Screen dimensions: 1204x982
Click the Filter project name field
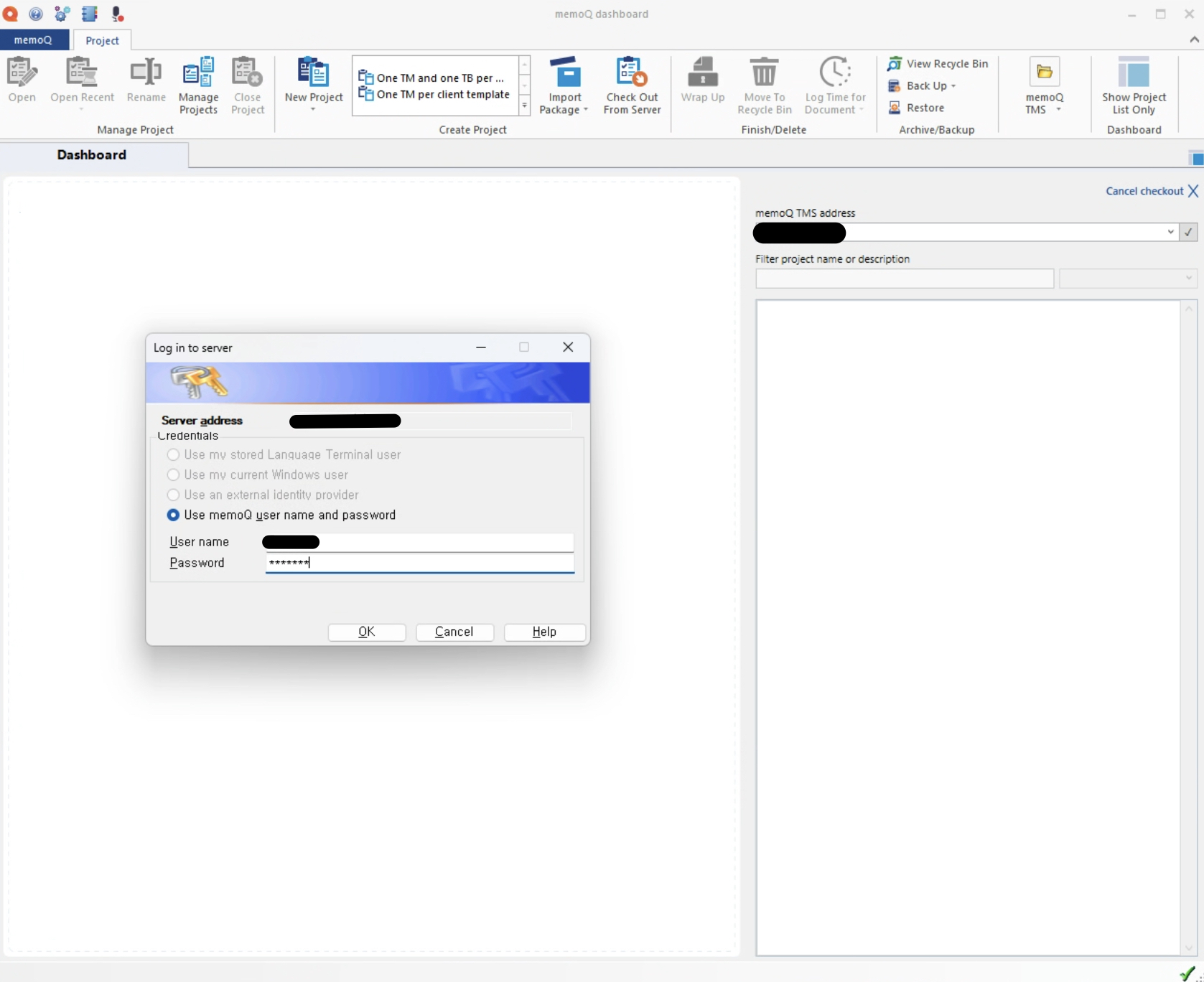click(905, 278)
